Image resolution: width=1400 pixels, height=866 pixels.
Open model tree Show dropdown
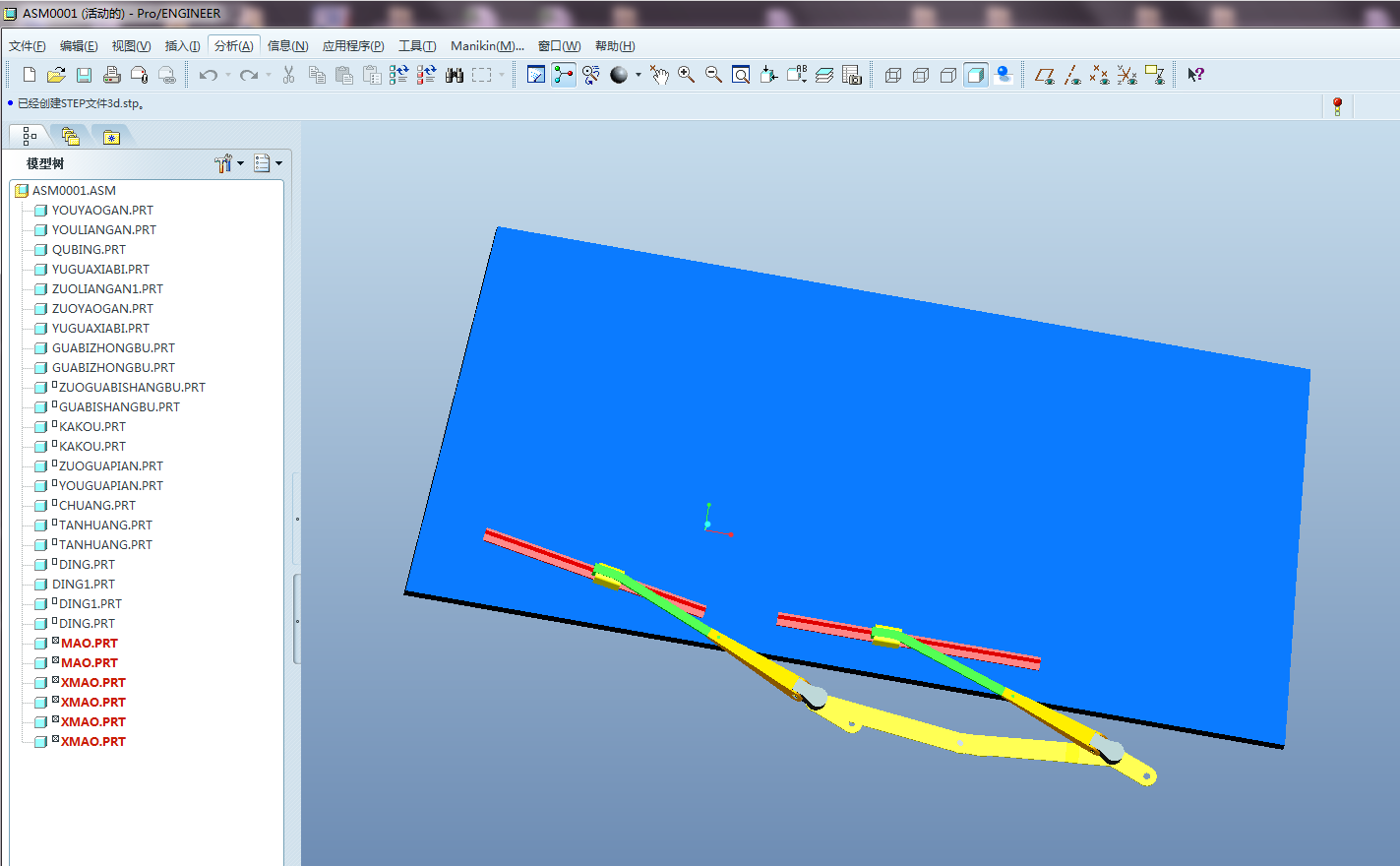point(268,163)
